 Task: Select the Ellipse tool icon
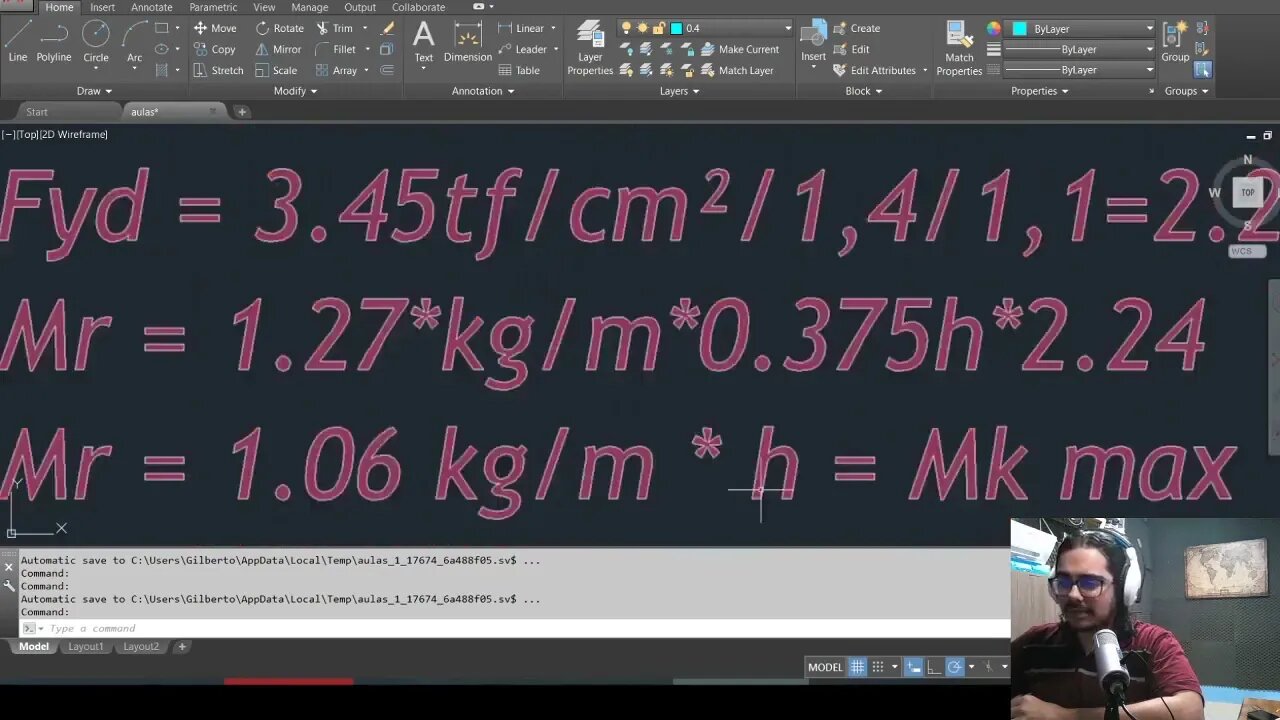coord(162,49)
